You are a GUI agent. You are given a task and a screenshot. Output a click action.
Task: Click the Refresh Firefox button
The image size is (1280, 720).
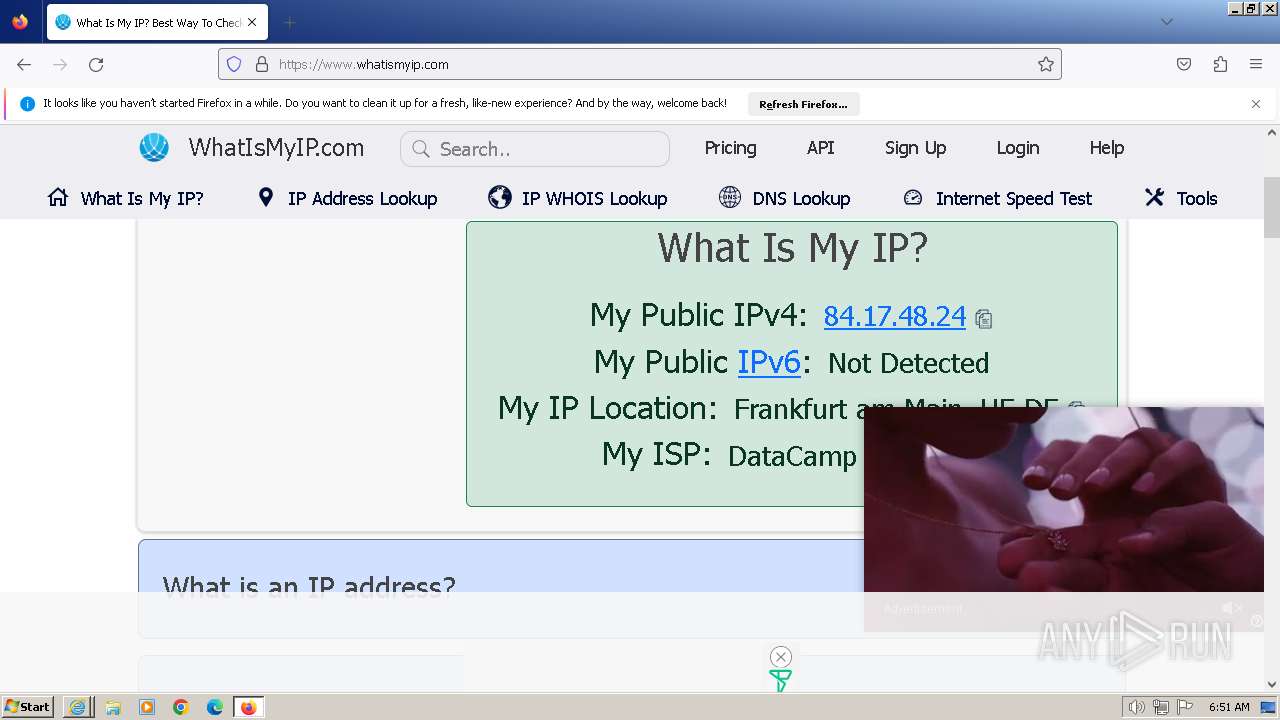click(x=803, y=104)
